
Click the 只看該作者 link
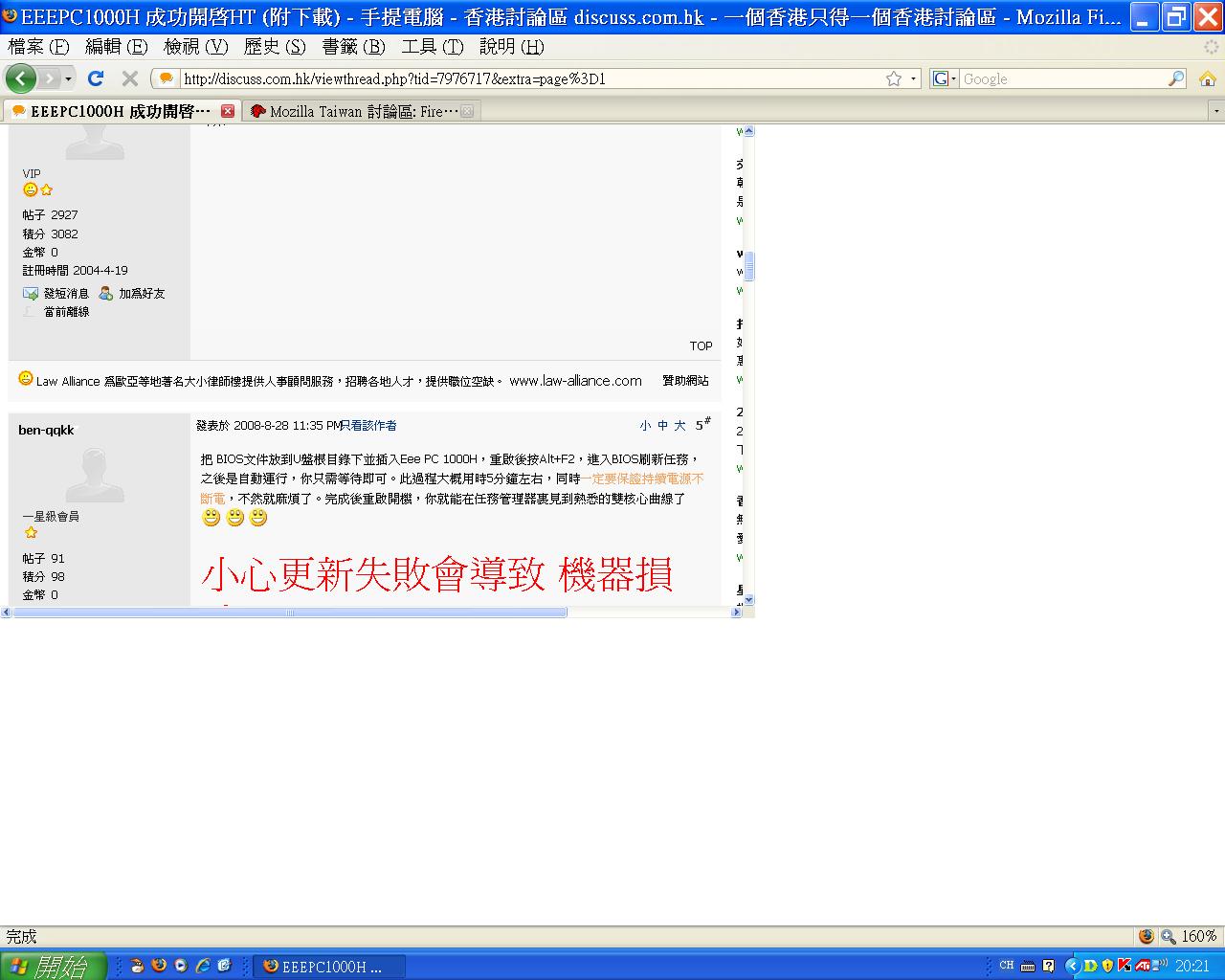pyautogui.click(x=369, y=426)
